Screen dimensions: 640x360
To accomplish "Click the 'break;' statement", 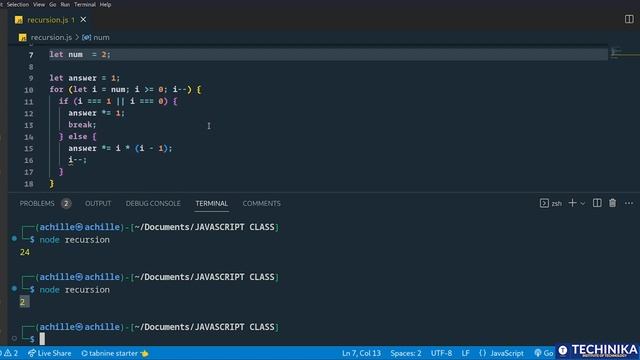I will (82, 125).
